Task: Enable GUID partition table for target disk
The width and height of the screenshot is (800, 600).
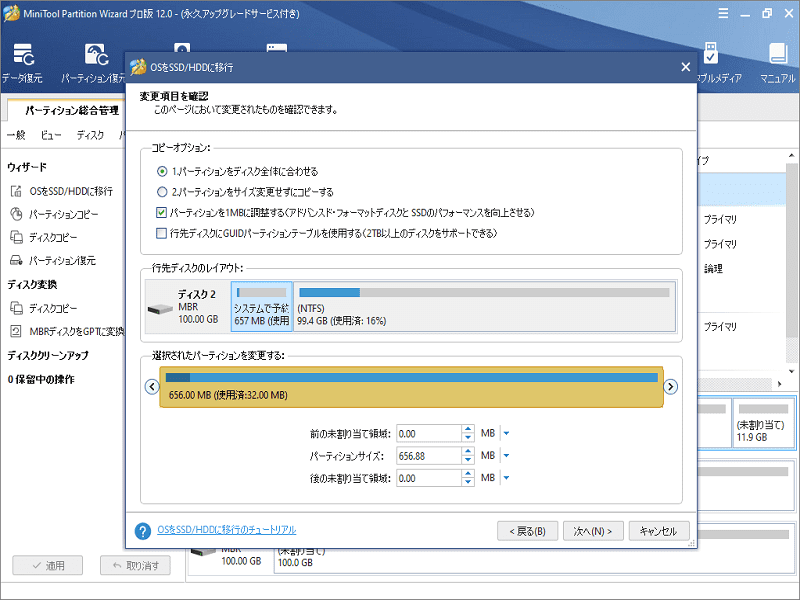Action: click(161, 233)
